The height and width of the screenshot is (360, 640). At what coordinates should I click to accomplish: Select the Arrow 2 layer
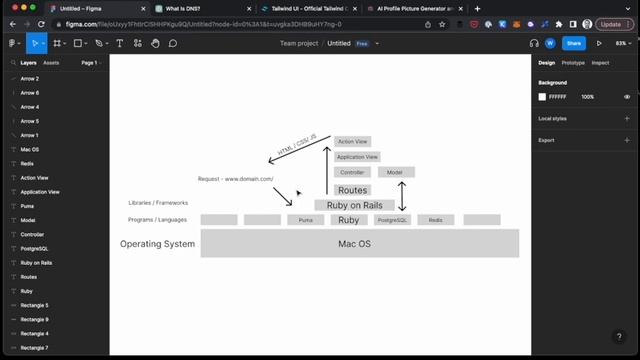30,79
